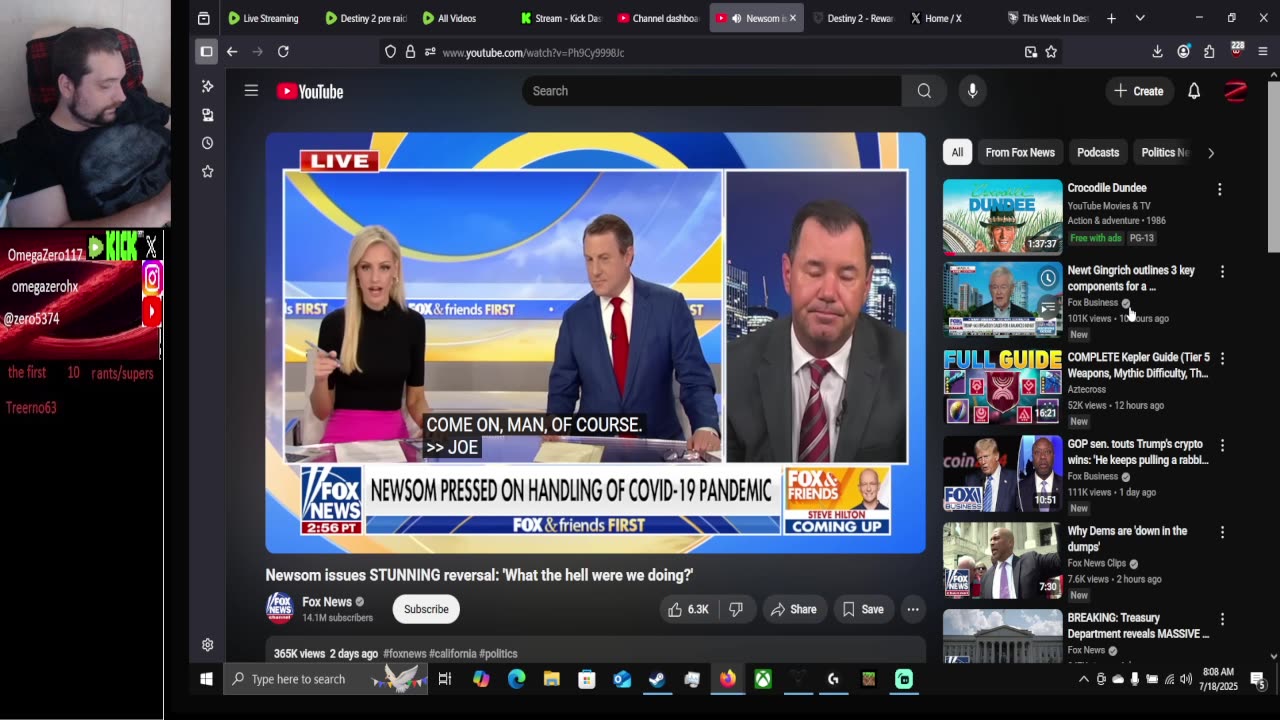Image resolution: width=1280 pixels, height=720 pixels.
Task: Open Steam from the taskbar
Action: coord(657,679)
